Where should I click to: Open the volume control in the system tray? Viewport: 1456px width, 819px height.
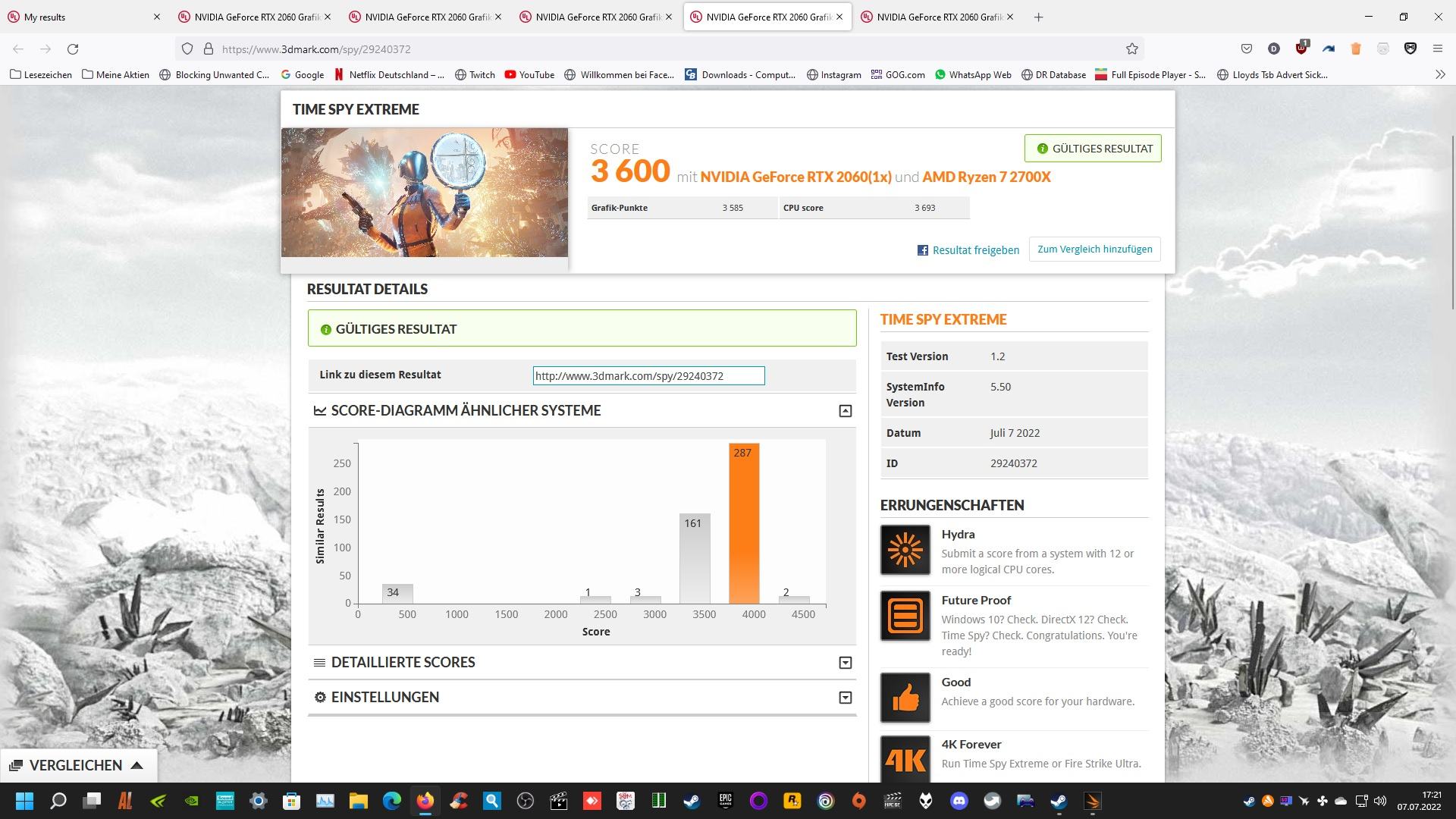click(x=1379, y=801)
